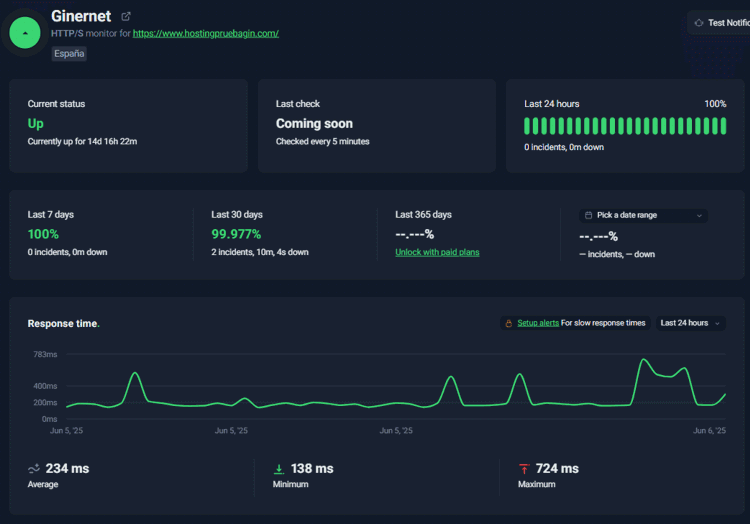Screen dimensions: 750x524
Task: Click the Ginernet monitor title
Action: [x=81, y=16]
